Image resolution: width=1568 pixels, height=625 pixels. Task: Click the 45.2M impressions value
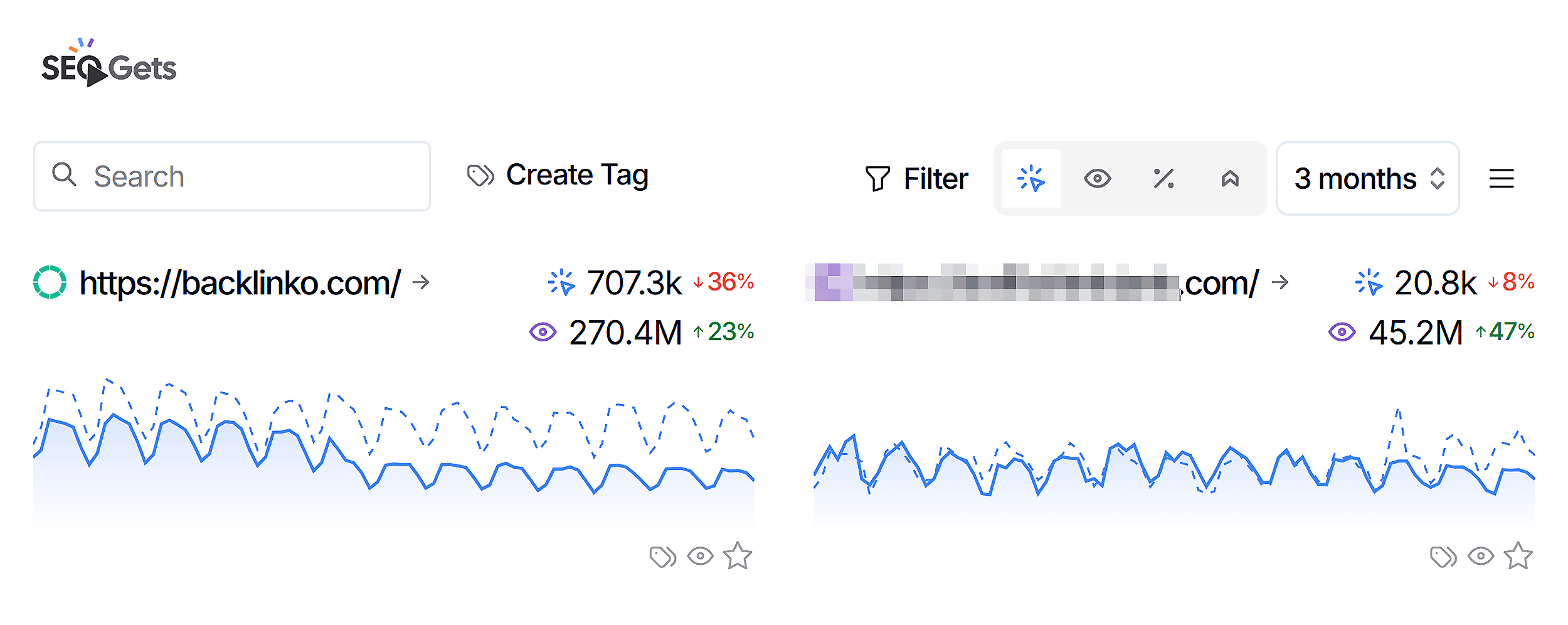click(x=1416, y=333)
